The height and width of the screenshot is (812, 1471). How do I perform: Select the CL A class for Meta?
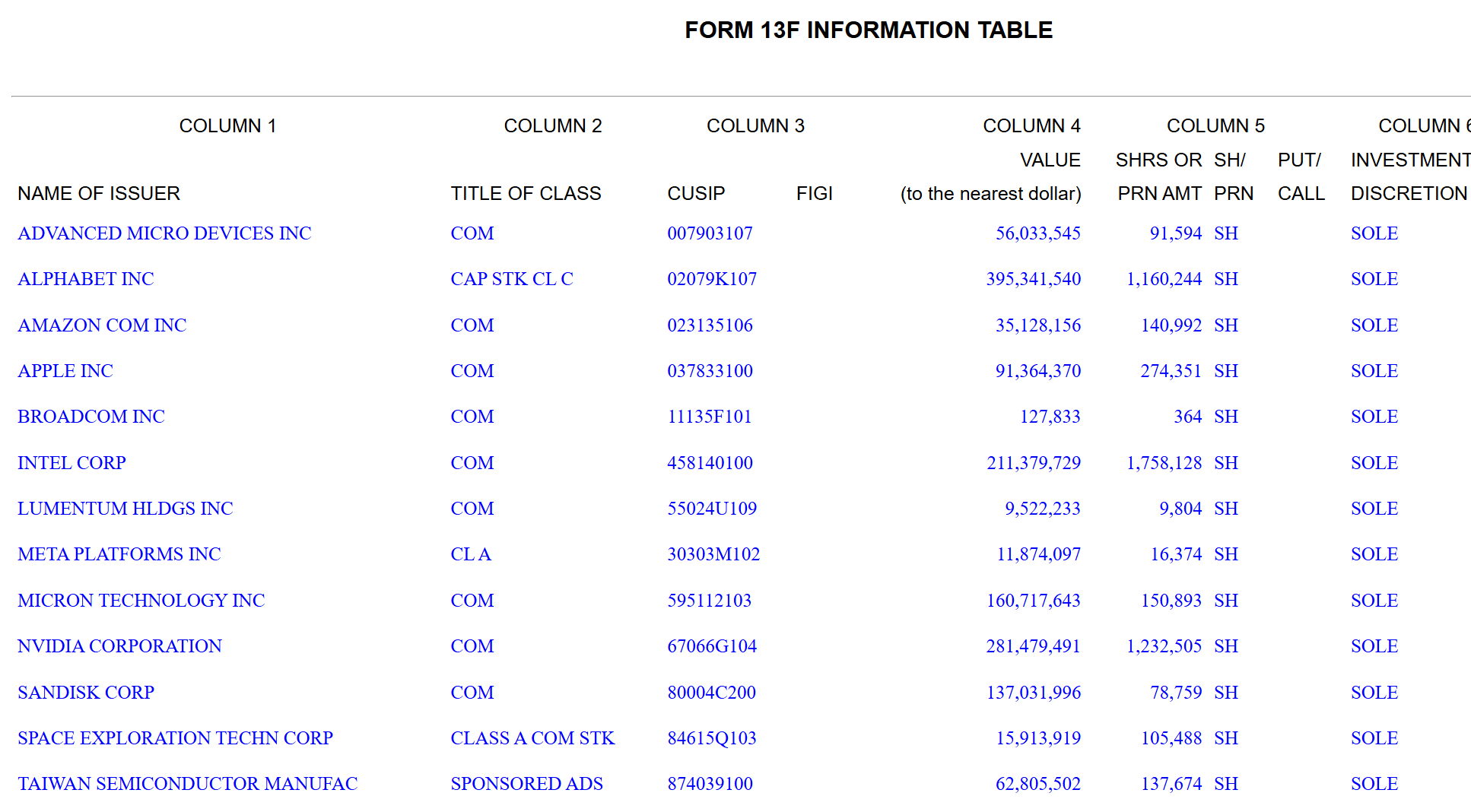[x=471, y=554]
